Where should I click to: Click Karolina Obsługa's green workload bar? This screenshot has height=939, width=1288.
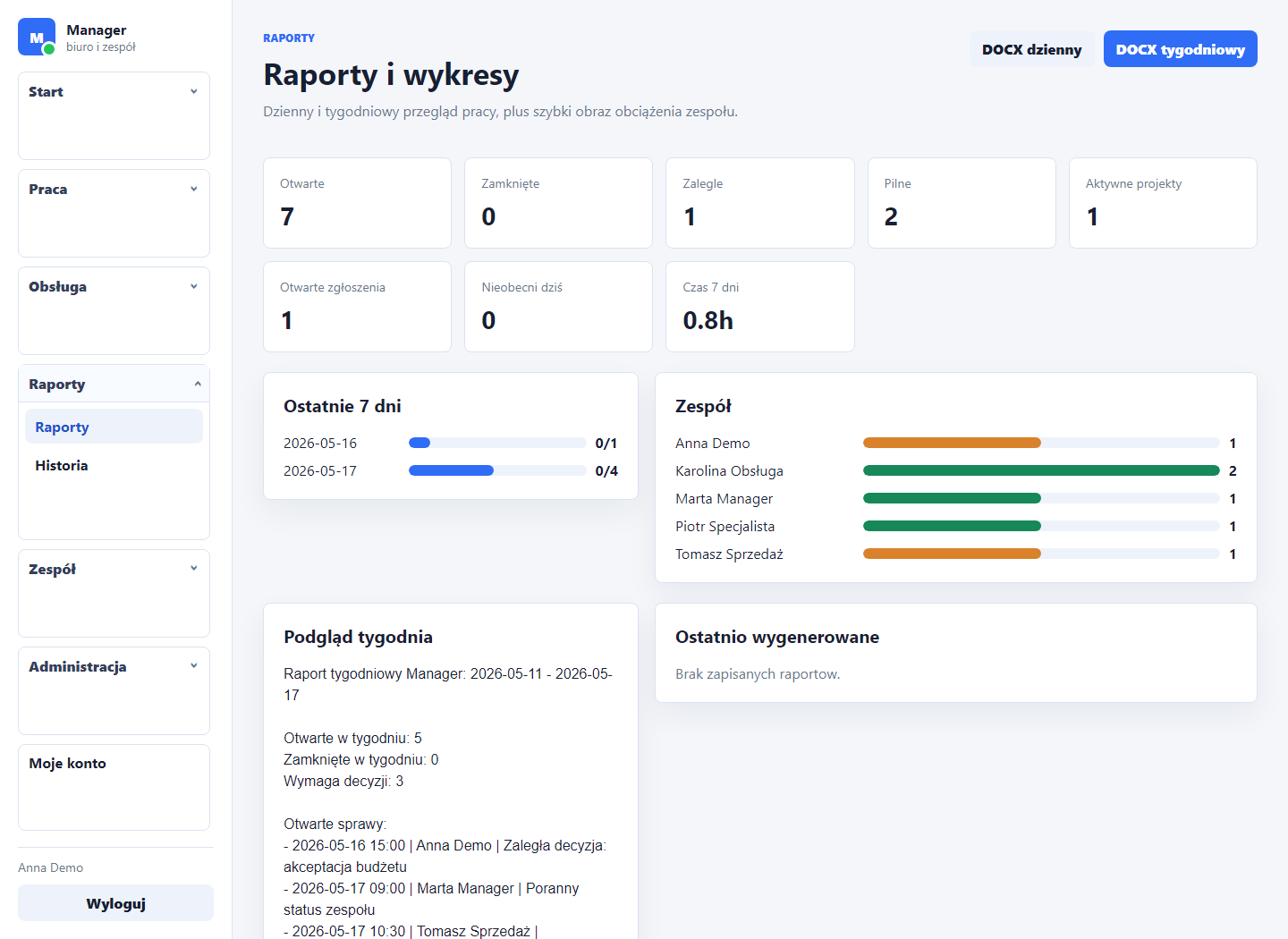pyautogui.click(x=1041, y=470)
